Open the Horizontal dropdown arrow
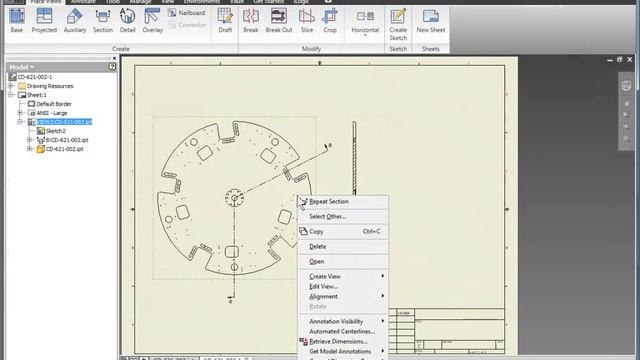 [x=365, y=36]
